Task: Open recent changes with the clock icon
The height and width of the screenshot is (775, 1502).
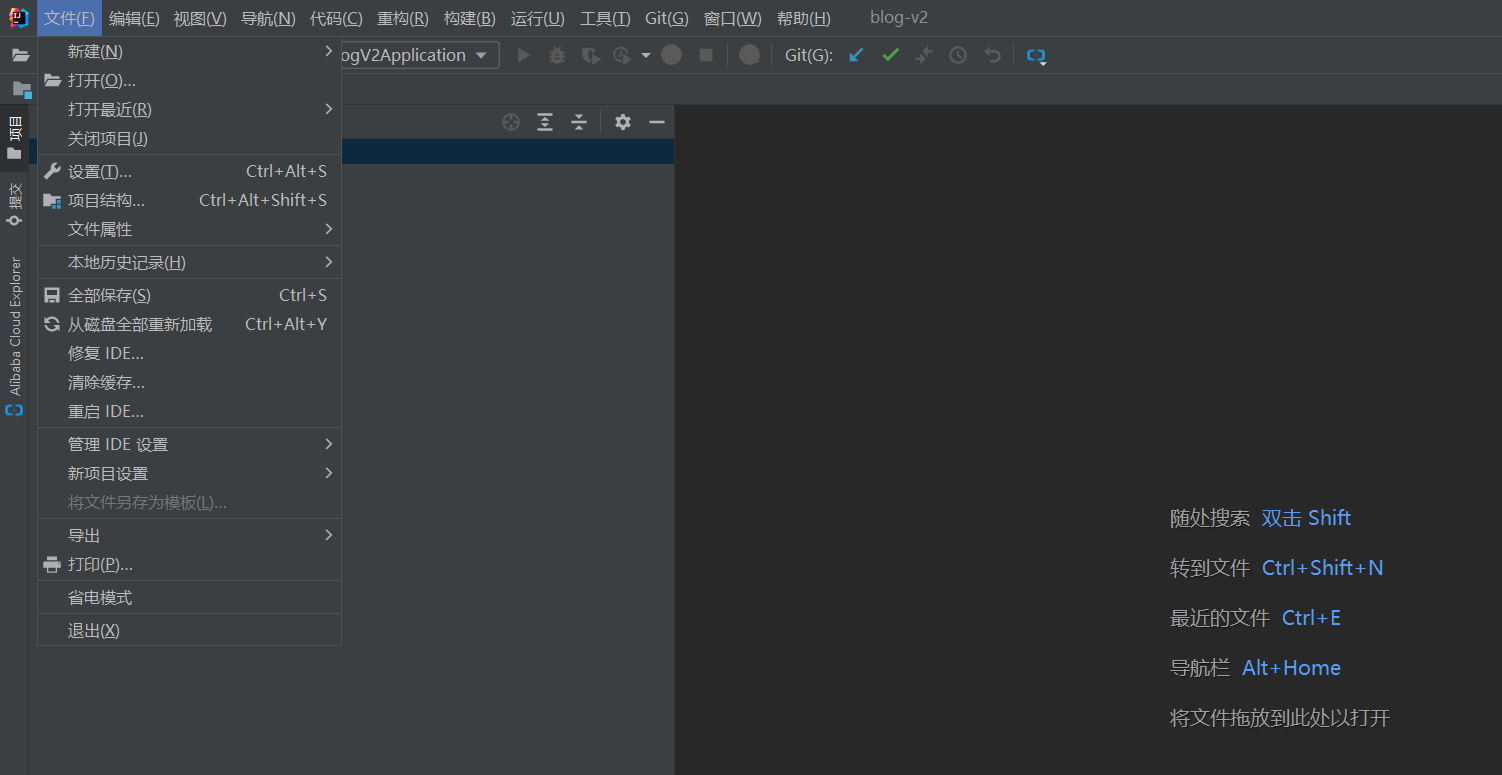Action: click(957, 55)
